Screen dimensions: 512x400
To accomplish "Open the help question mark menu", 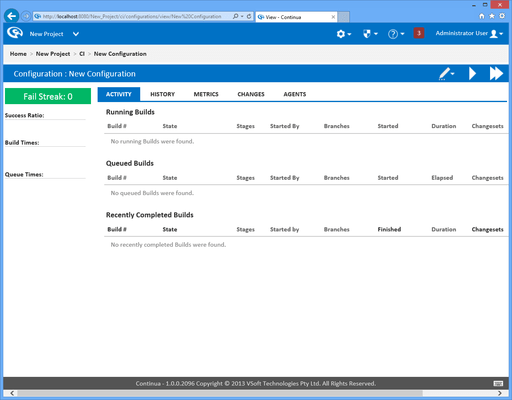I will pos(396,34).
